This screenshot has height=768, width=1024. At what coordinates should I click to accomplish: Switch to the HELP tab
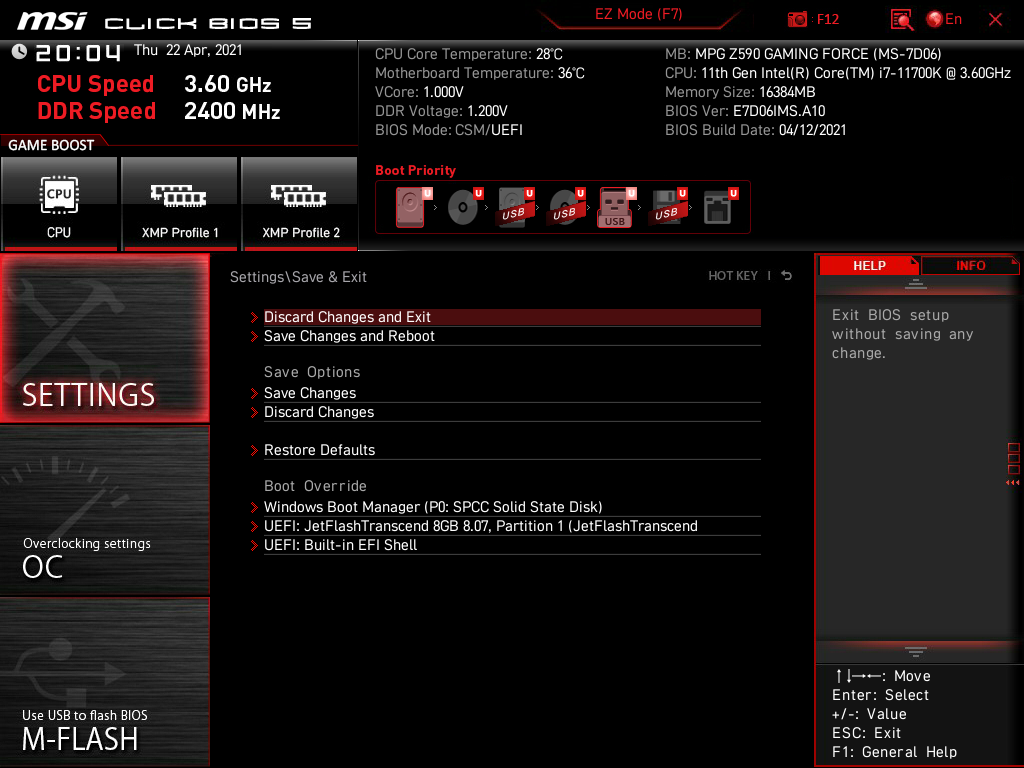pos(869,266)
